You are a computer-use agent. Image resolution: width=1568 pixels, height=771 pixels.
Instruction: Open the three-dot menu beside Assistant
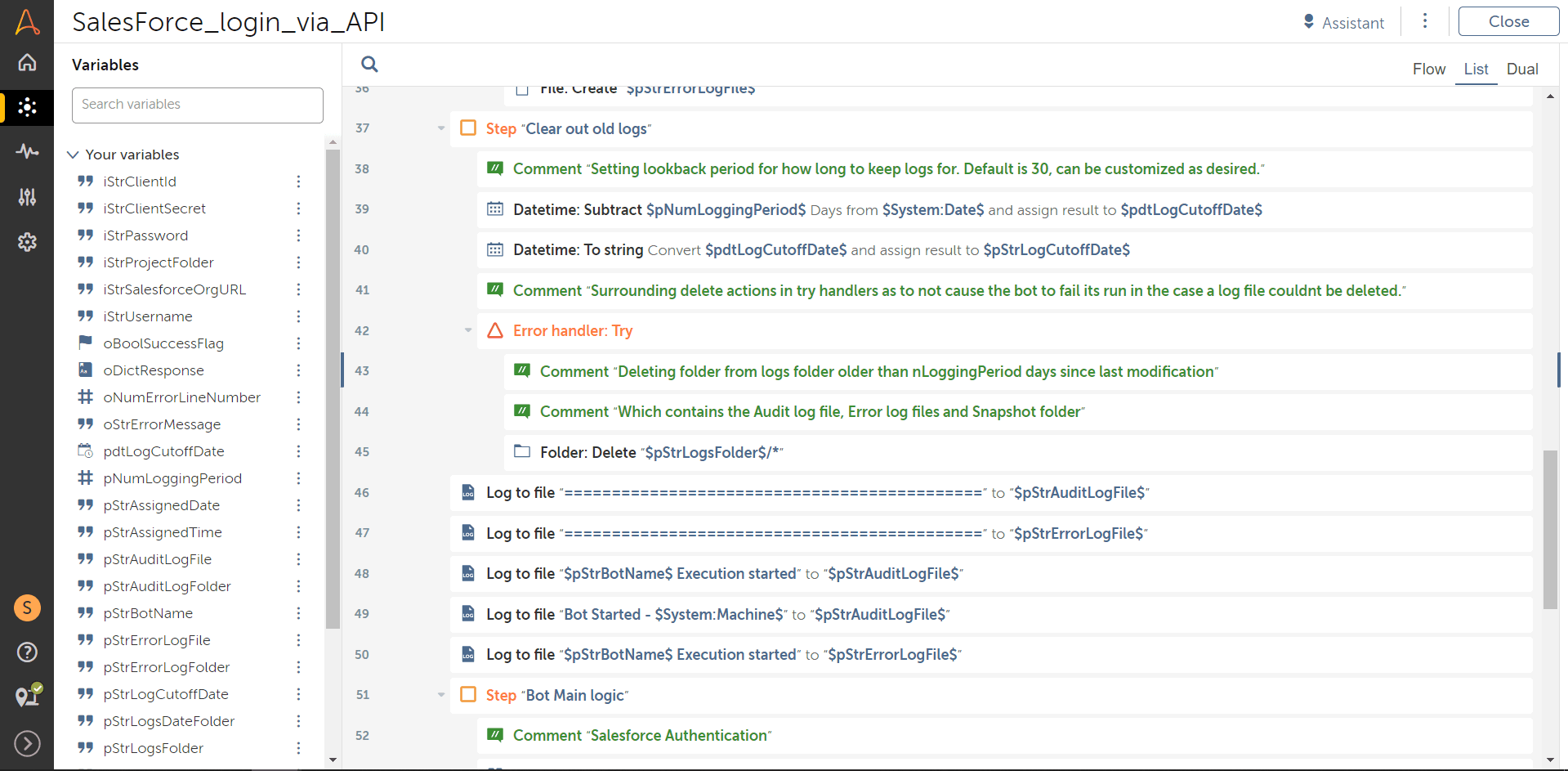(x=1425, y=21)
